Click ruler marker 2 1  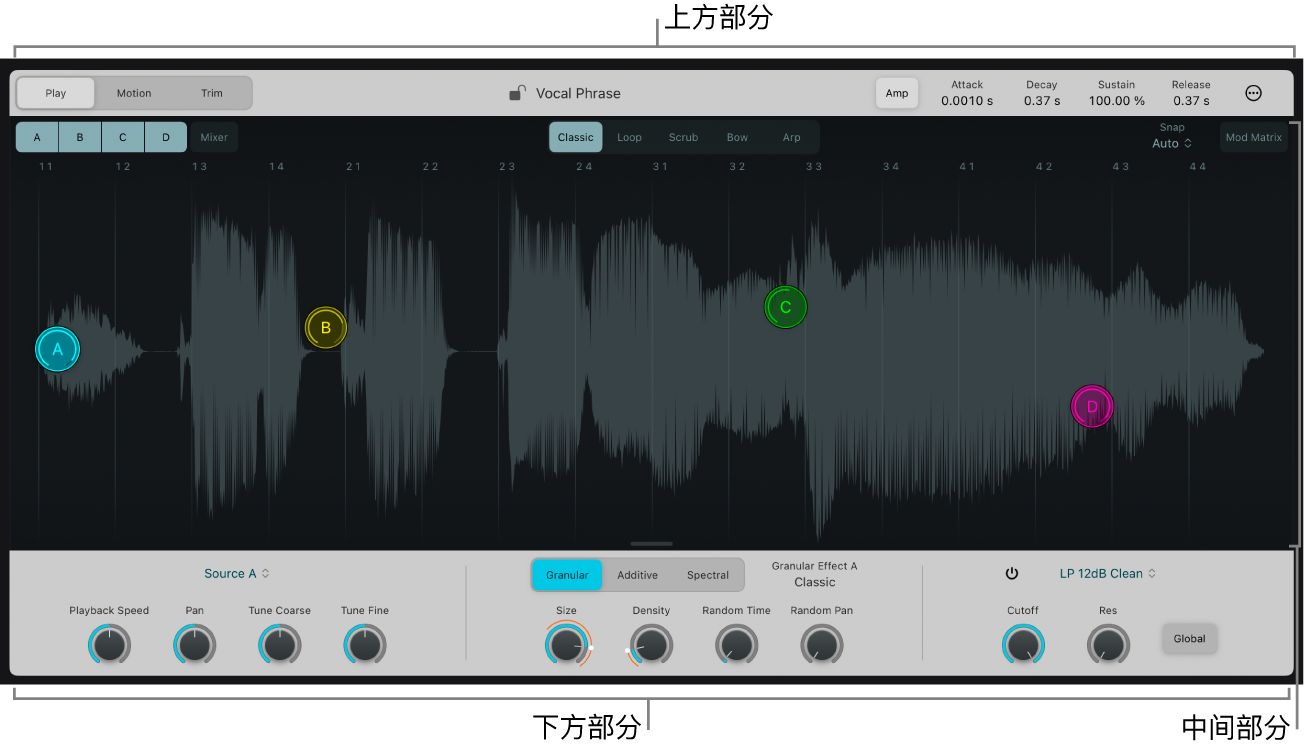coord(353,166)
